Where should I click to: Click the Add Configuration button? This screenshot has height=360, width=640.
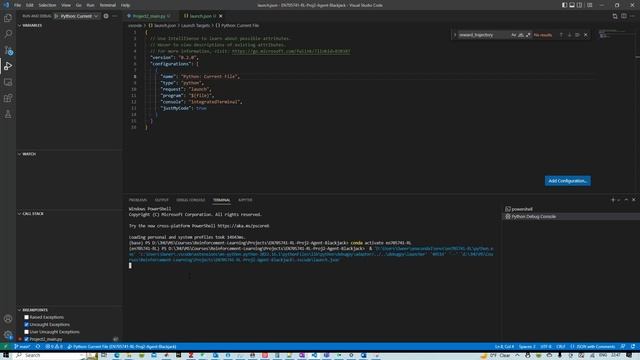[567, 181]
